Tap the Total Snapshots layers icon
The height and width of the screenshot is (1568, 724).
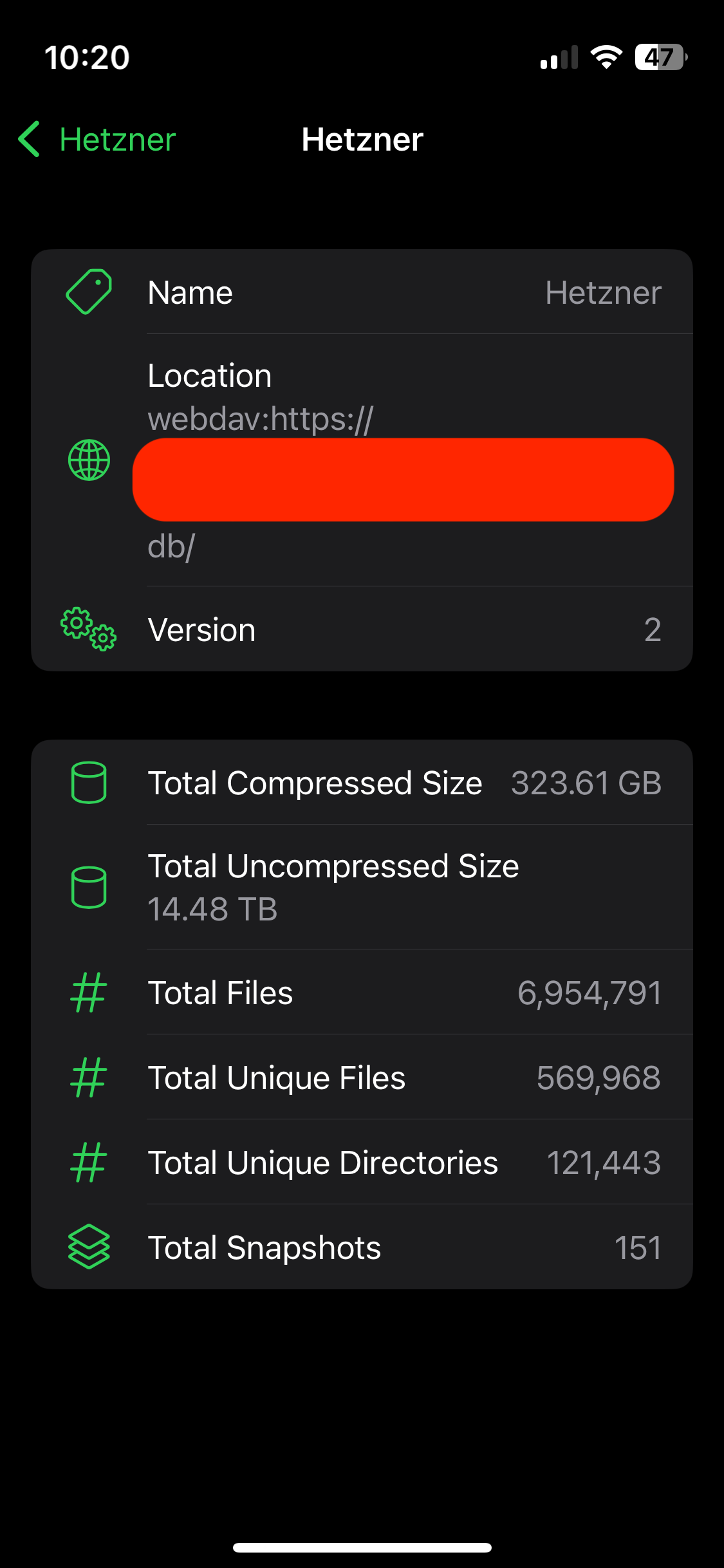click(x=89, y=1247)
